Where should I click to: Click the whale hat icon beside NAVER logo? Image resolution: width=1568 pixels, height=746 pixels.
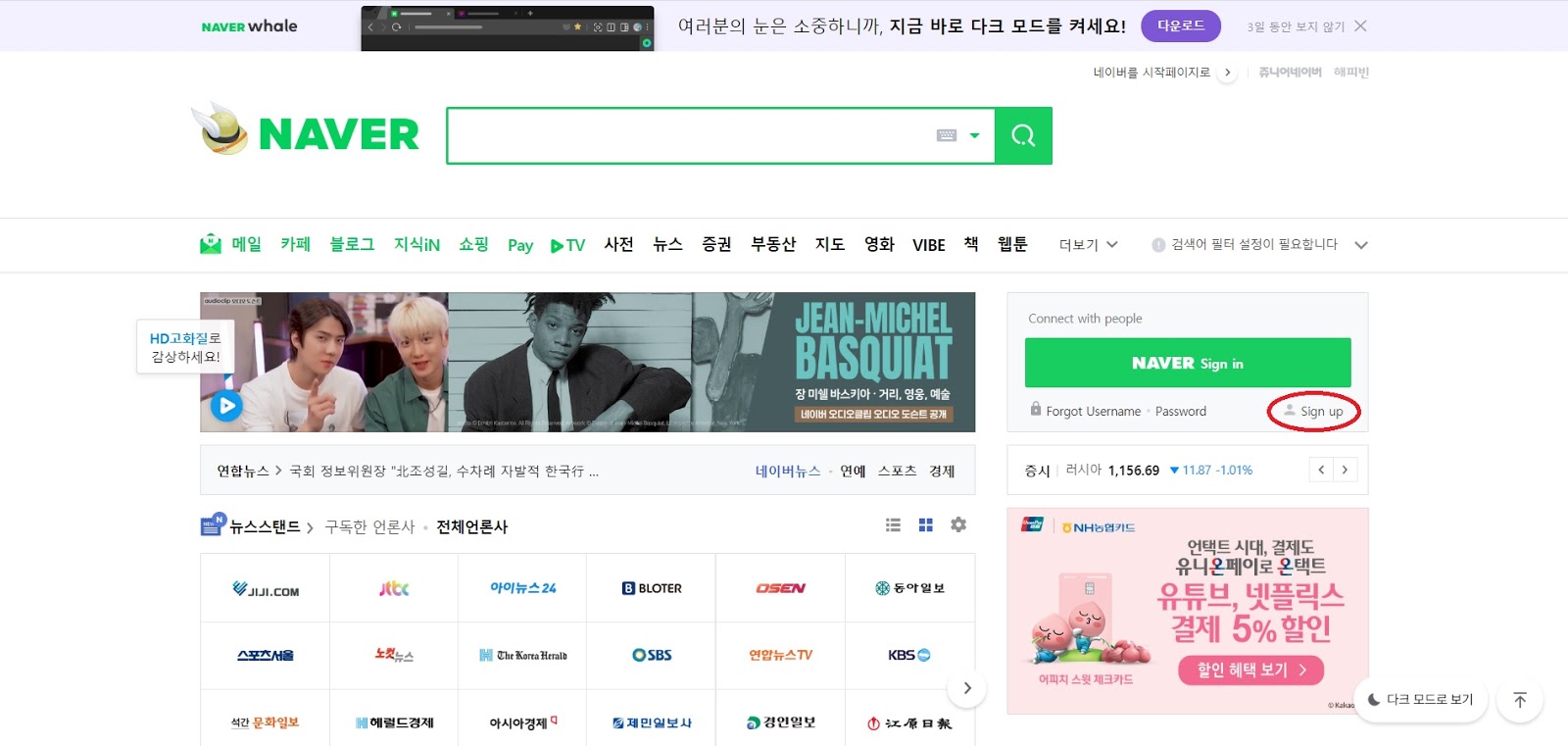(x=222, y=128)
